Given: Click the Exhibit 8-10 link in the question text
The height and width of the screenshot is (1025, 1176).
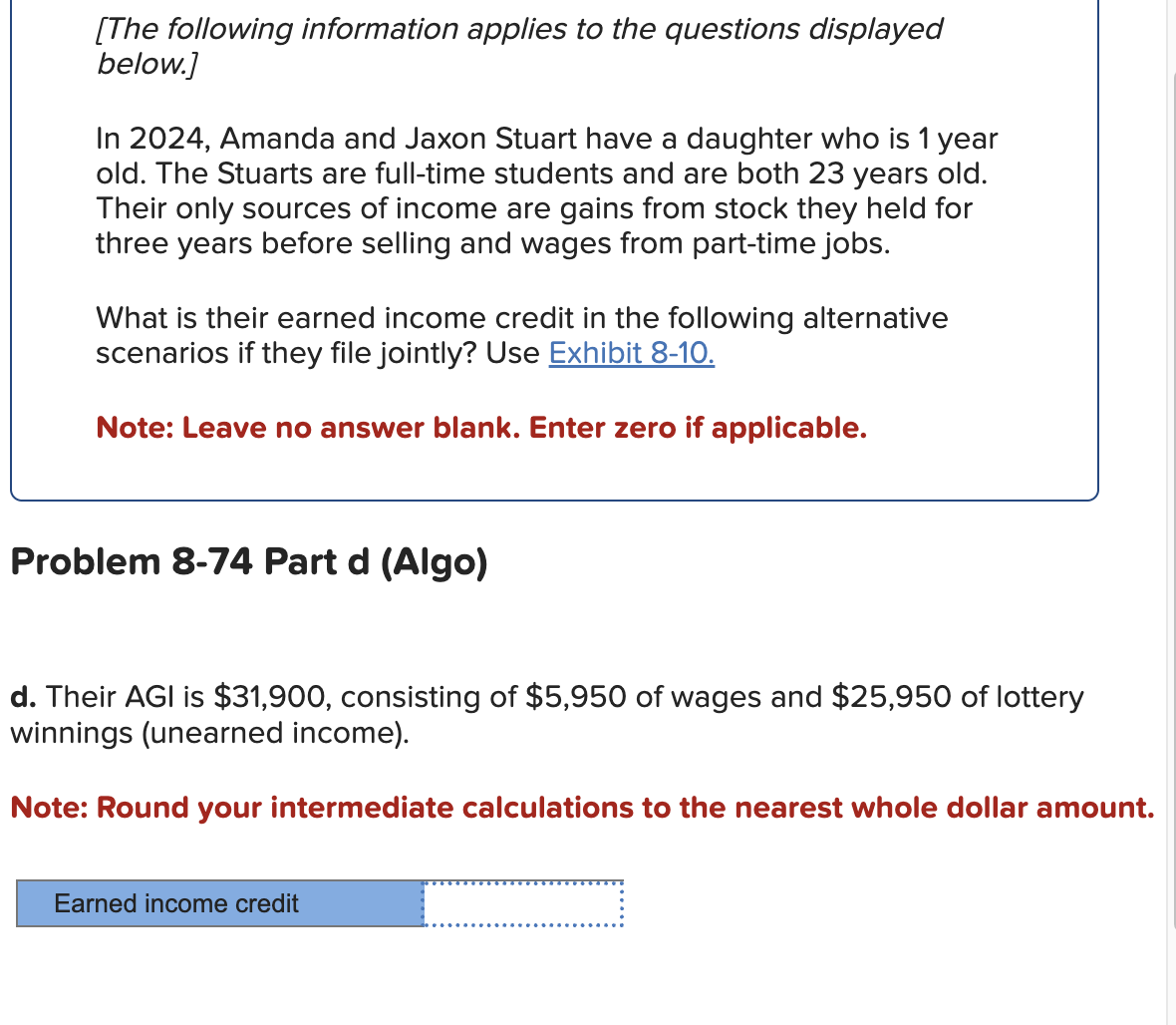Looking at the screenshot, I should point(630,353).
